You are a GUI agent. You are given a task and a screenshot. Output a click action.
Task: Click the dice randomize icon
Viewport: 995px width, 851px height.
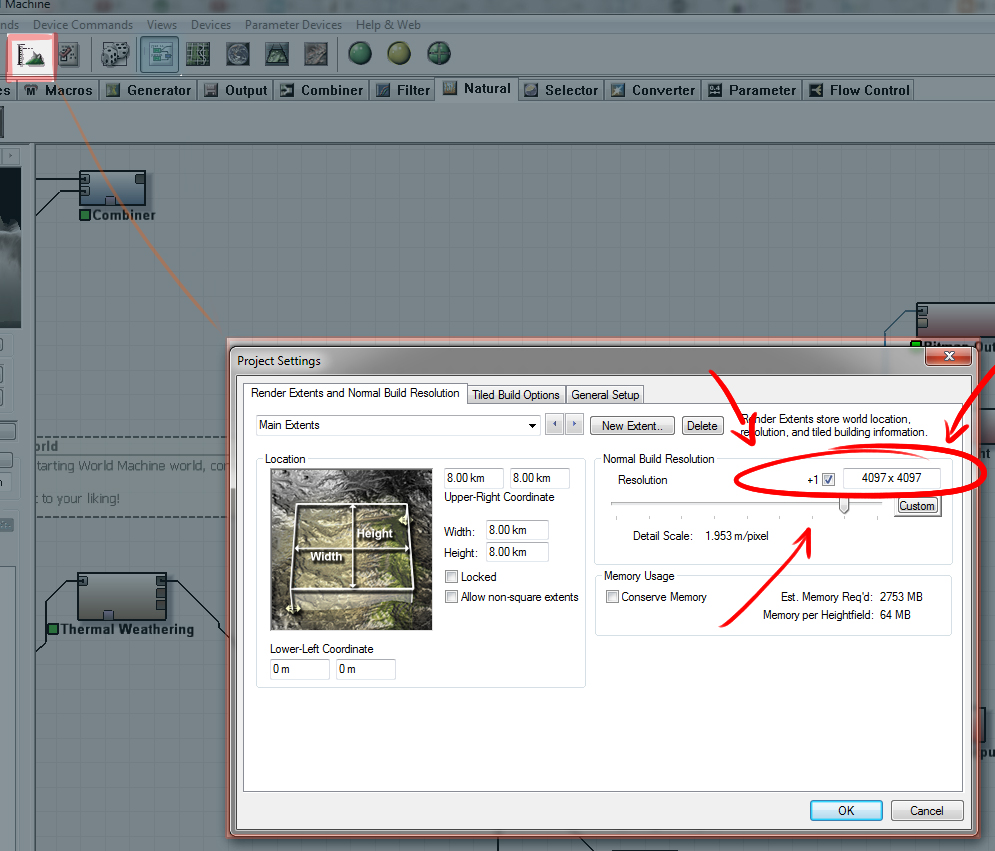(x=115, y=54)
